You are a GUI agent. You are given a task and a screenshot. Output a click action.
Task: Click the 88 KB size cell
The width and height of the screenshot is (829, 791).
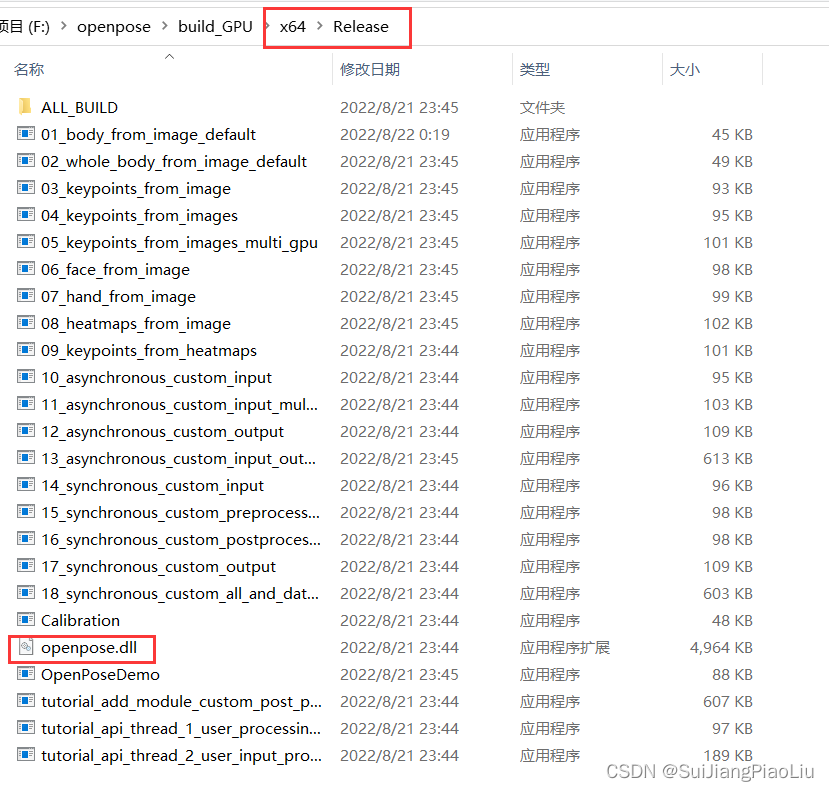pos(732,675)
